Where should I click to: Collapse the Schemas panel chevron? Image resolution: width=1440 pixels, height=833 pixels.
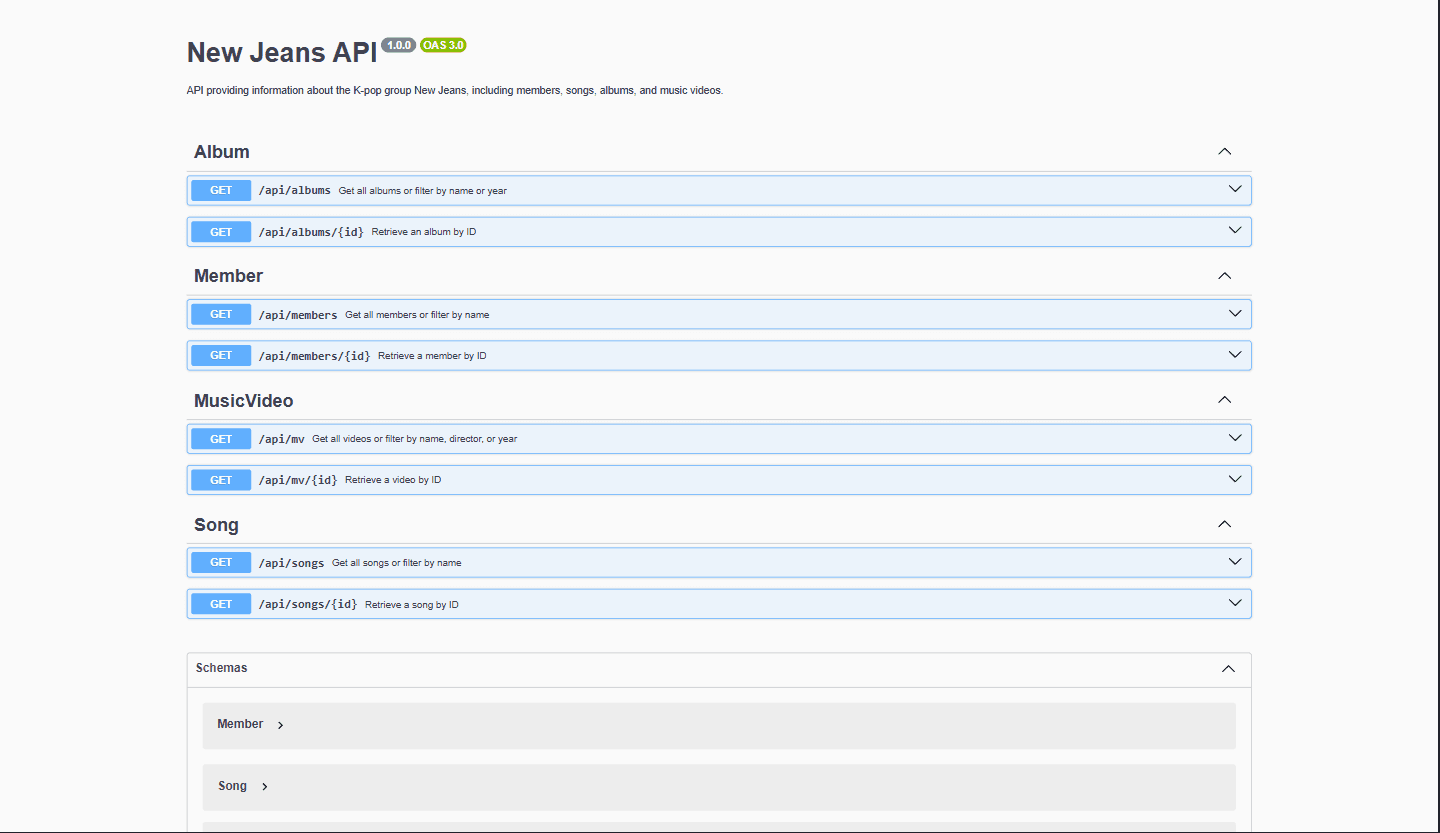click(x=1228, y=669)
